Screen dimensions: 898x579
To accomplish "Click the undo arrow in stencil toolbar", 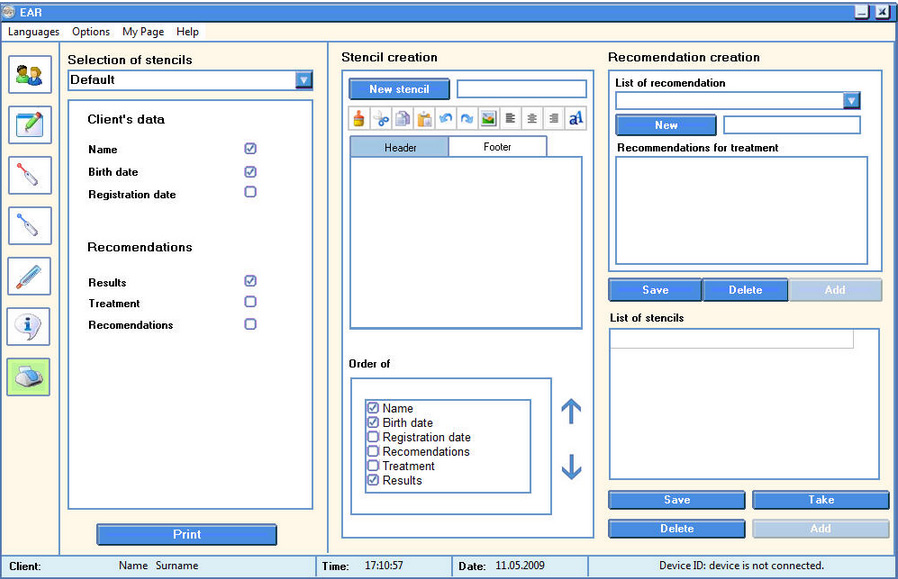I will pyautogui.click(x=445, y=119).
